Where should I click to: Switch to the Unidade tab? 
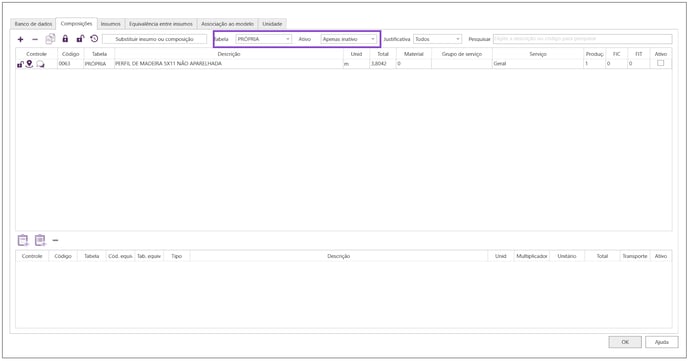click(272, 24)
